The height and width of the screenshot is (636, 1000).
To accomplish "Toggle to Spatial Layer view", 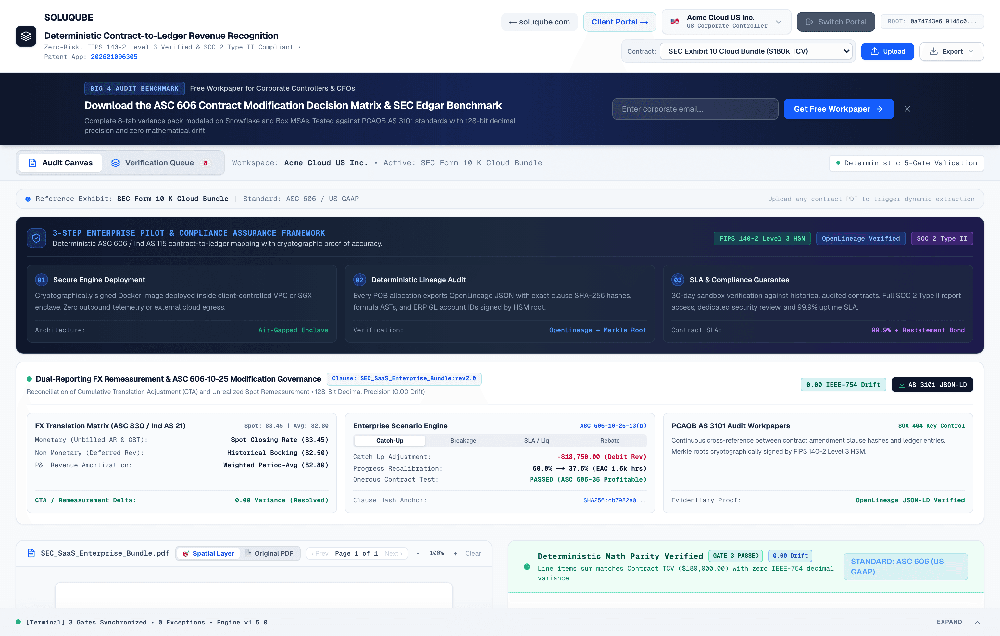I will (x=208, y=554).
